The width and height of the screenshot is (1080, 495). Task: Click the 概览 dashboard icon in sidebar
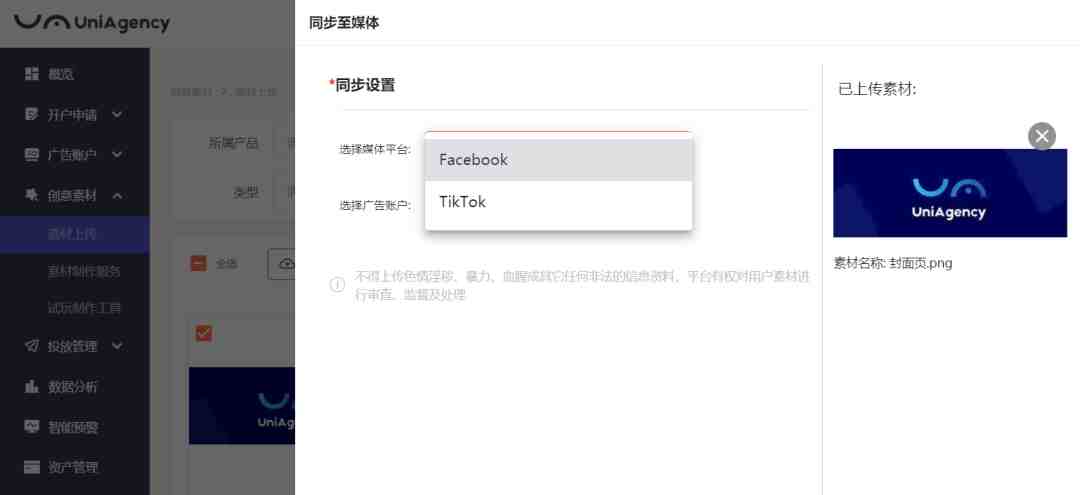32,74
